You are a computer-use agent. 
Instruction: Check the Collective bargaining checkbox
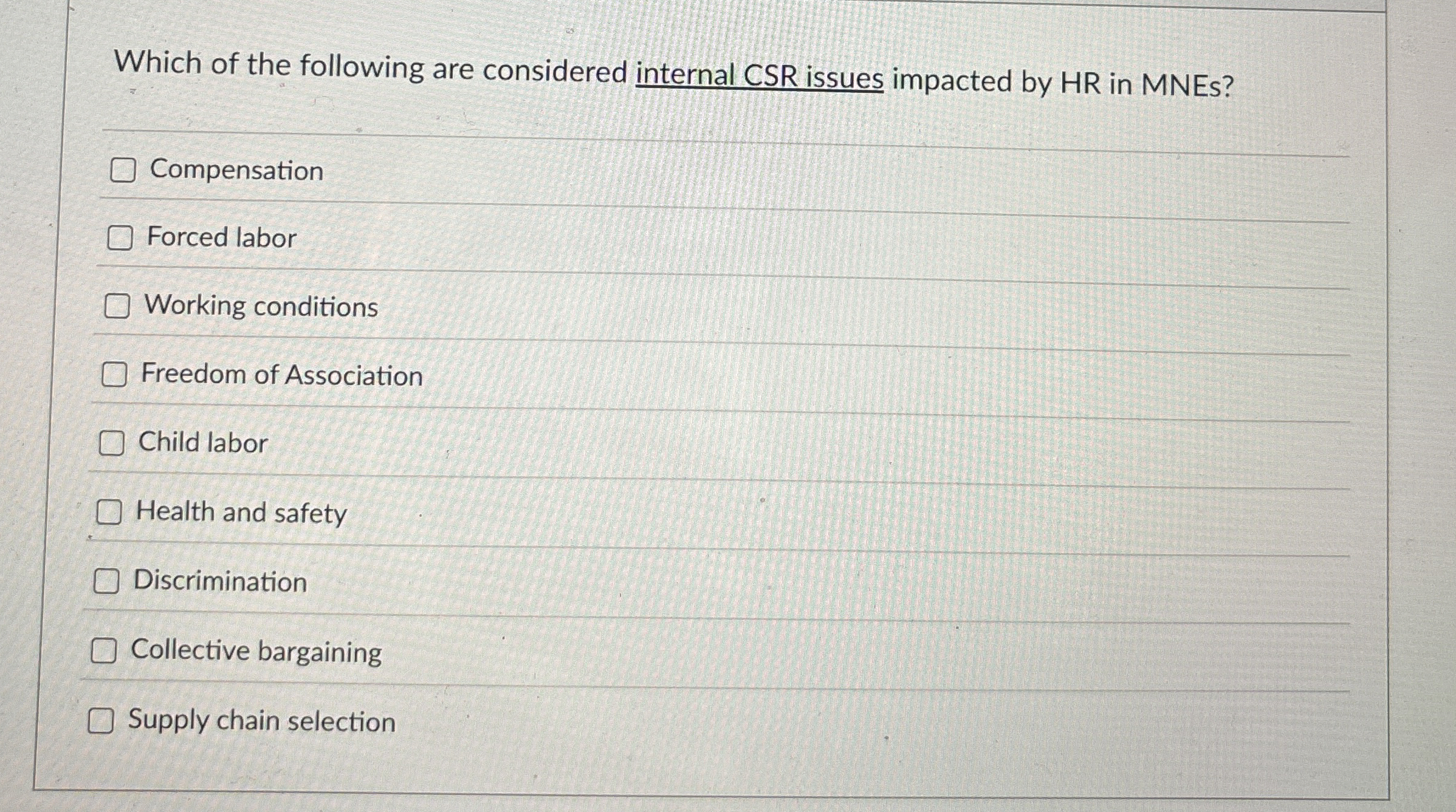tap(105, 652)
